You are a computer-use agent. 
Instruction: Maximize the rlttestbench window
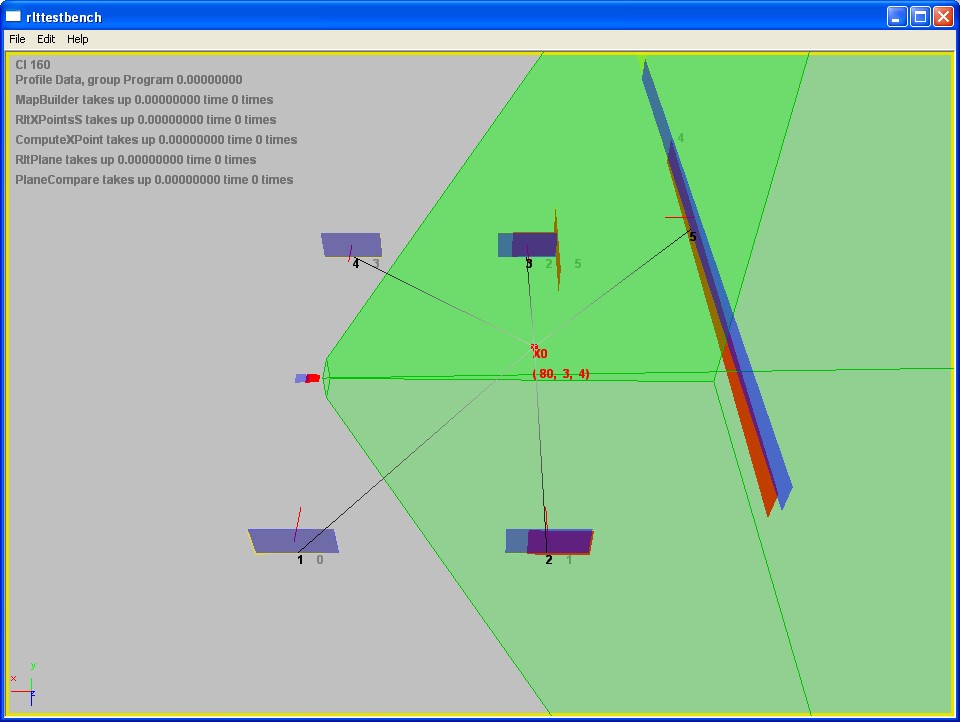(919, 16)
